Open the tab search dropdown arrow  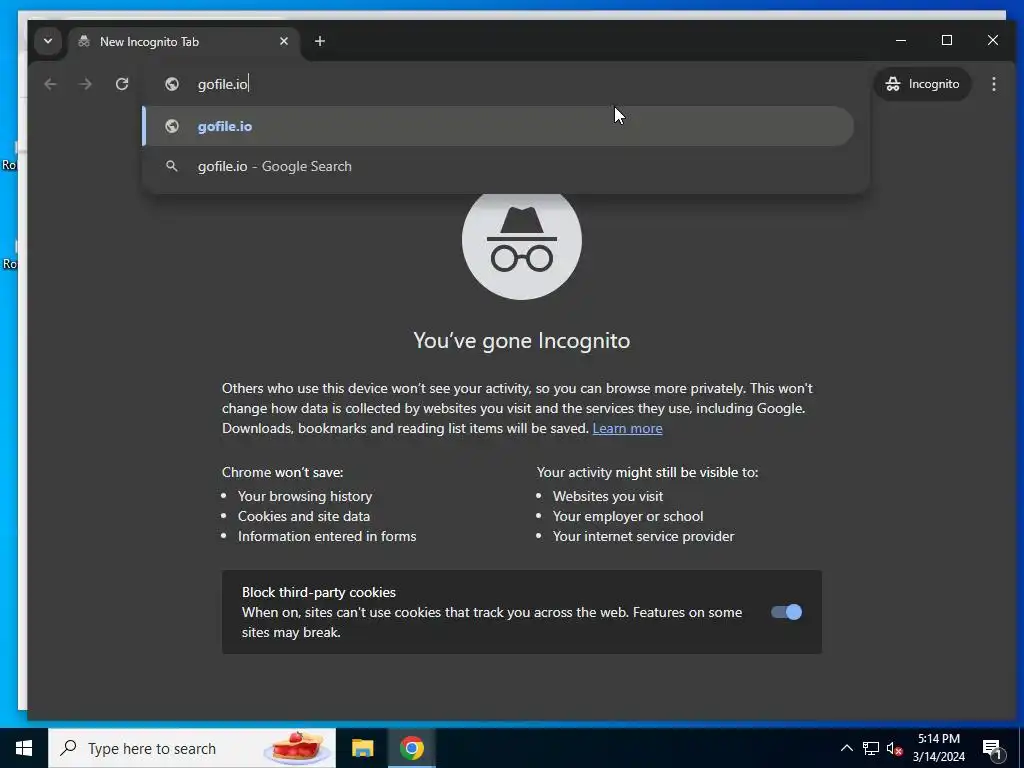(48, 41)
